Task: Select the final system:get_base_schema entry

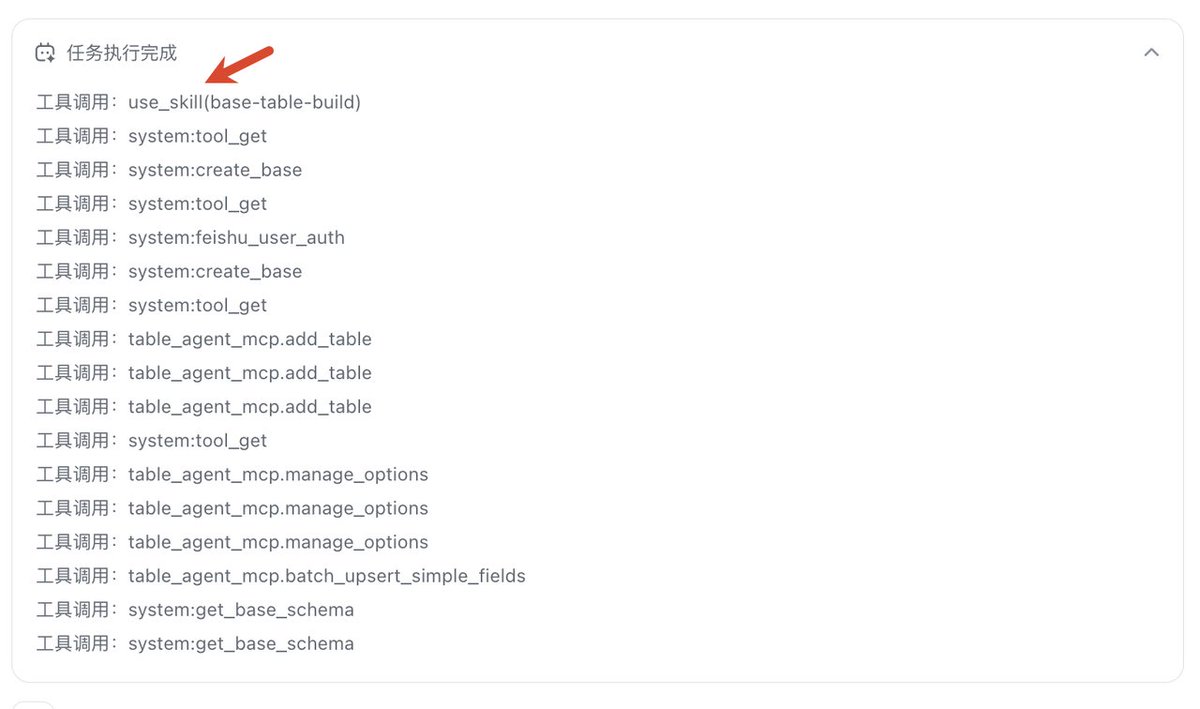Action: [195, 644]
